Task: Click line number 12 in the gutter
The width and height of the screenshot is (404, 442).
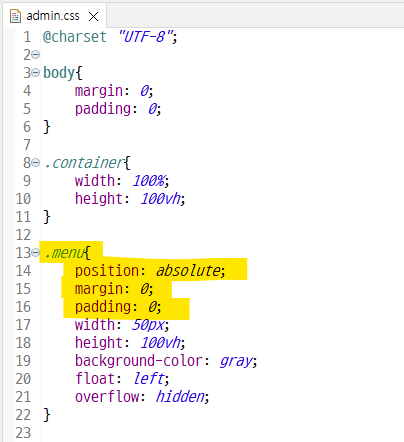Action: pyautogui.click(x=23, y=235)
